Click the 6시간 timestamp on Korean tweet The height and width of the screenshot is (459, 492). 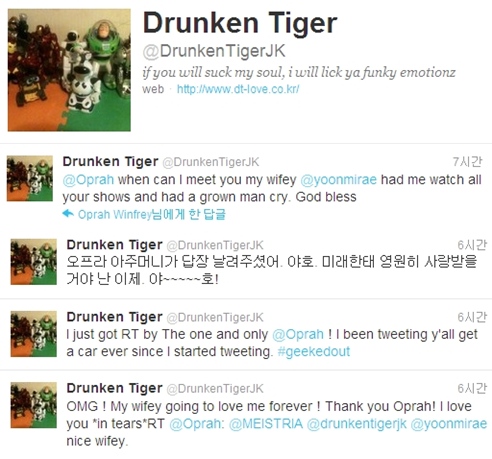point(472,245)
